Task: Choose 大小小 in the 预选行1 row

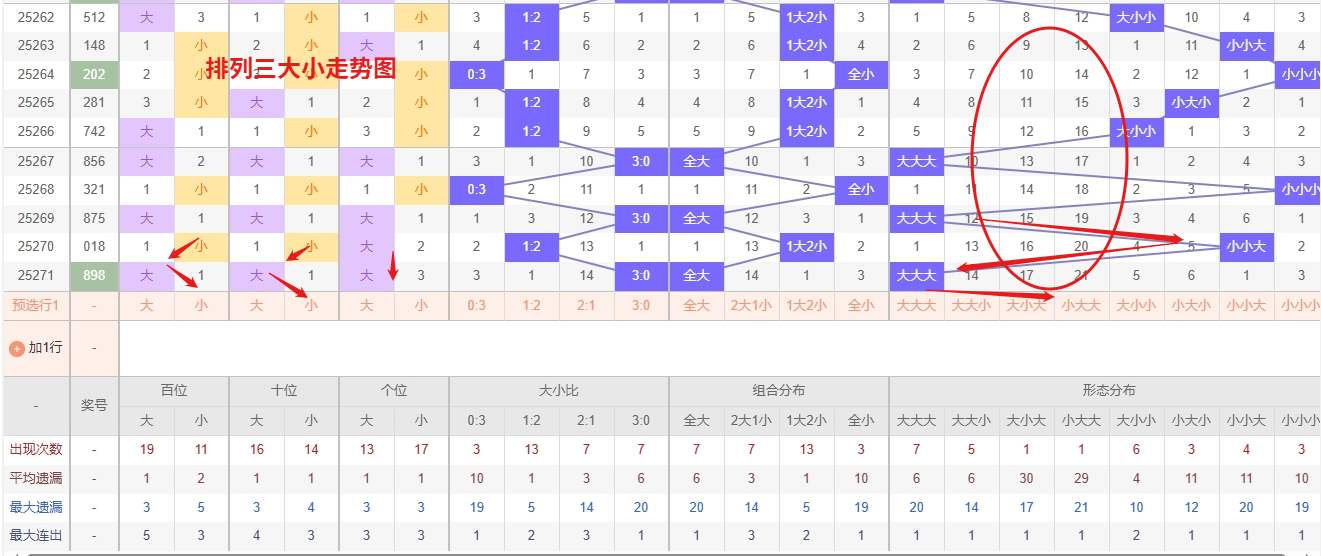Action: tap(1137, 306)
